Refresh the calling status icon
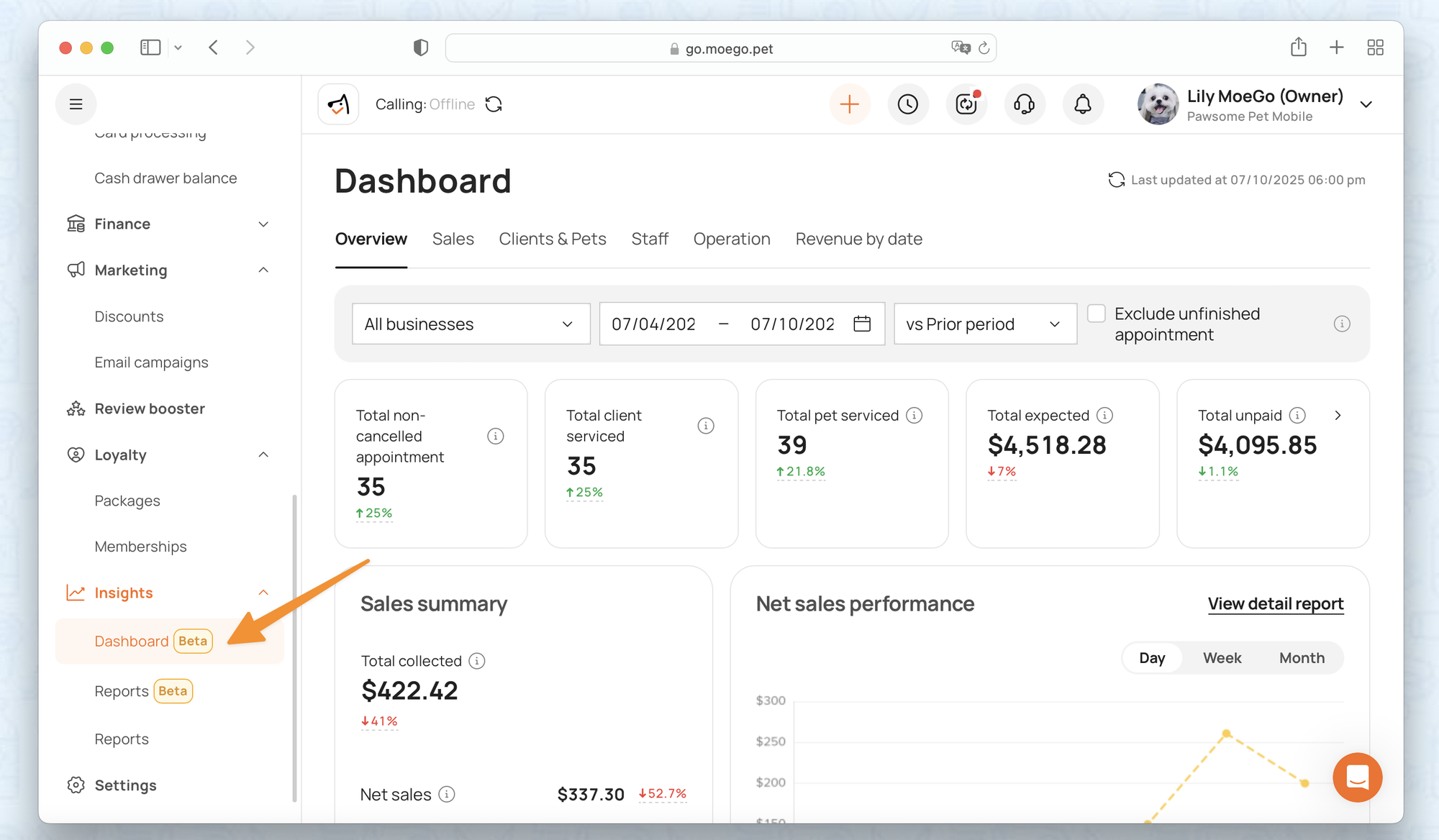The image size is (1439, 840). point(494,104)
